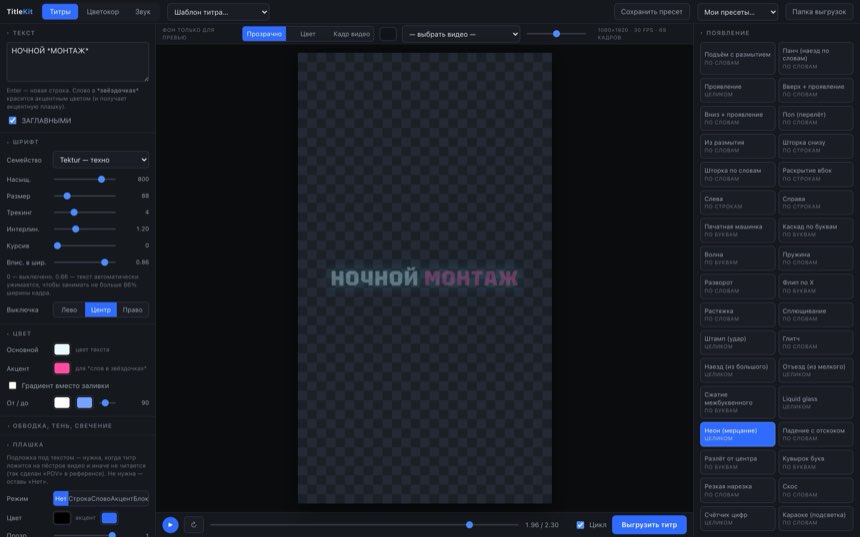Open the Акцент pink color swatch
860x537 pixels.
pos(62,368)
